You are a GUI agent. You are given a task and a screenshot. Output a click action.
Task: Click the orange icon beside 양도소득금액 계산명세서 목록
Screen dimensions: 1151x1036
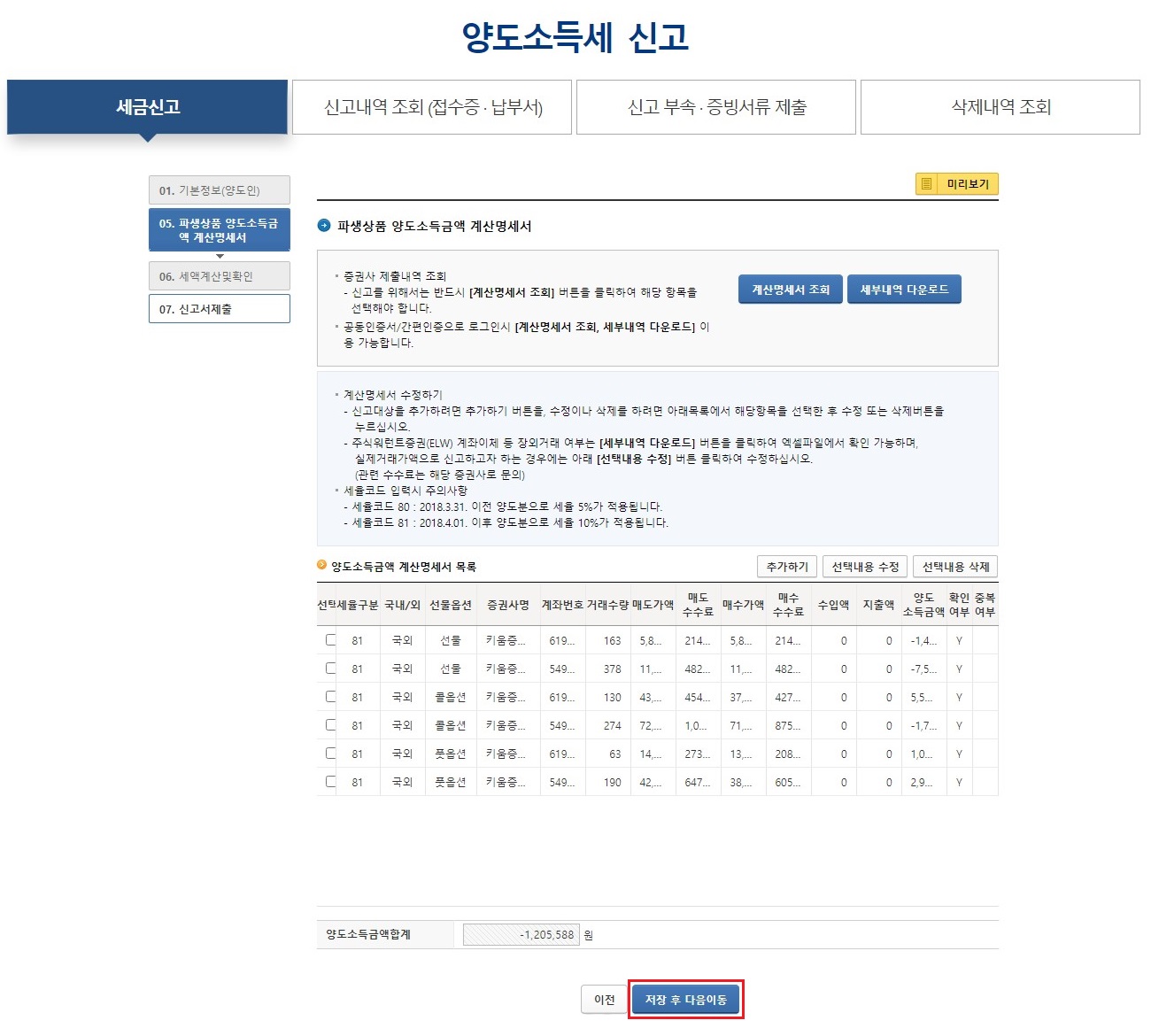[321, 565]
